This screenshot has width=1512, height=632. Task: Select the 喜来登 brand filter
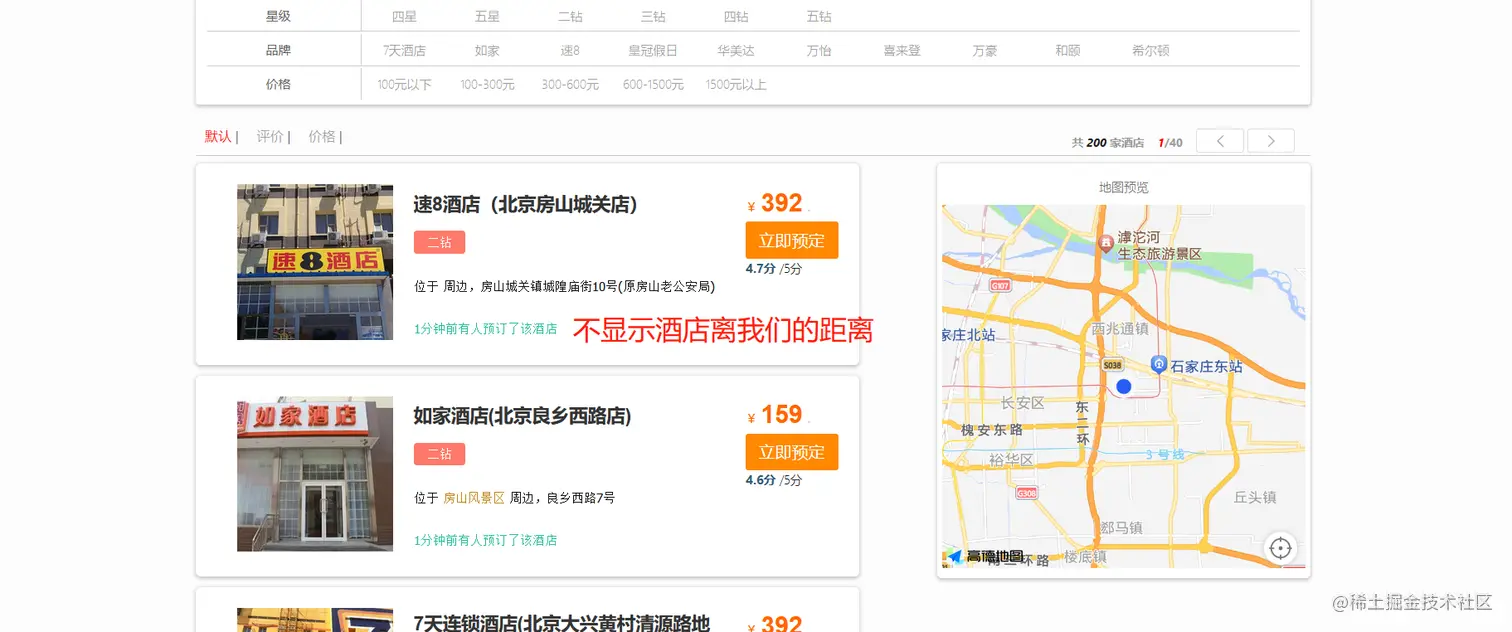pos(902,51)
